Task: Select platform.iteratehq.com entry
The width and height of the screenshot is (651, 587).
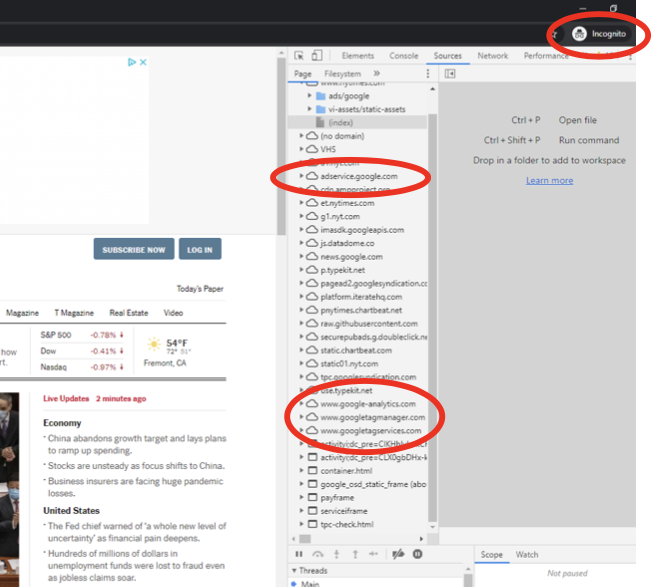Action: 361,297
